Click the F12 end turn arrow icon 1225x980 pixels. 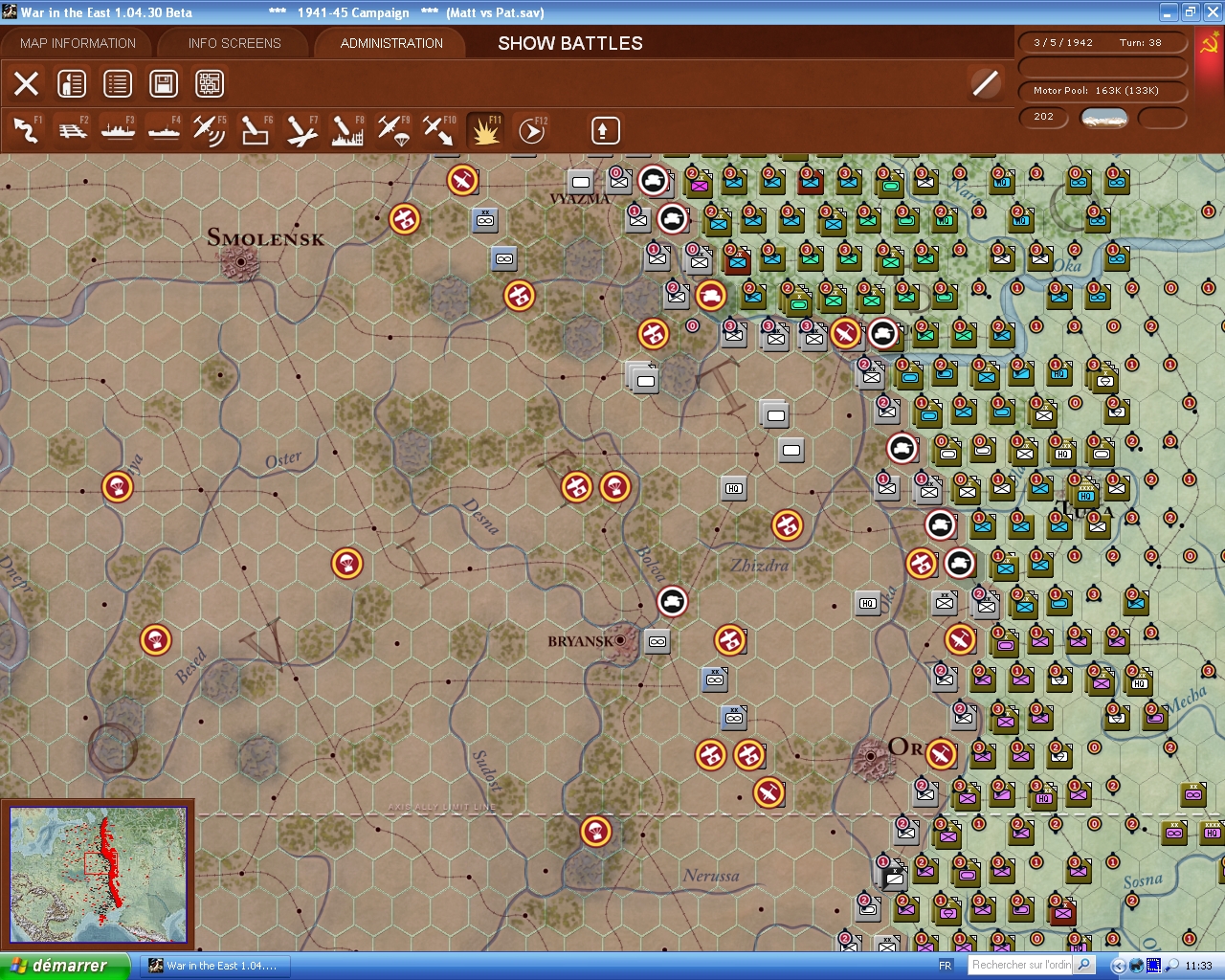coord(531,130)
